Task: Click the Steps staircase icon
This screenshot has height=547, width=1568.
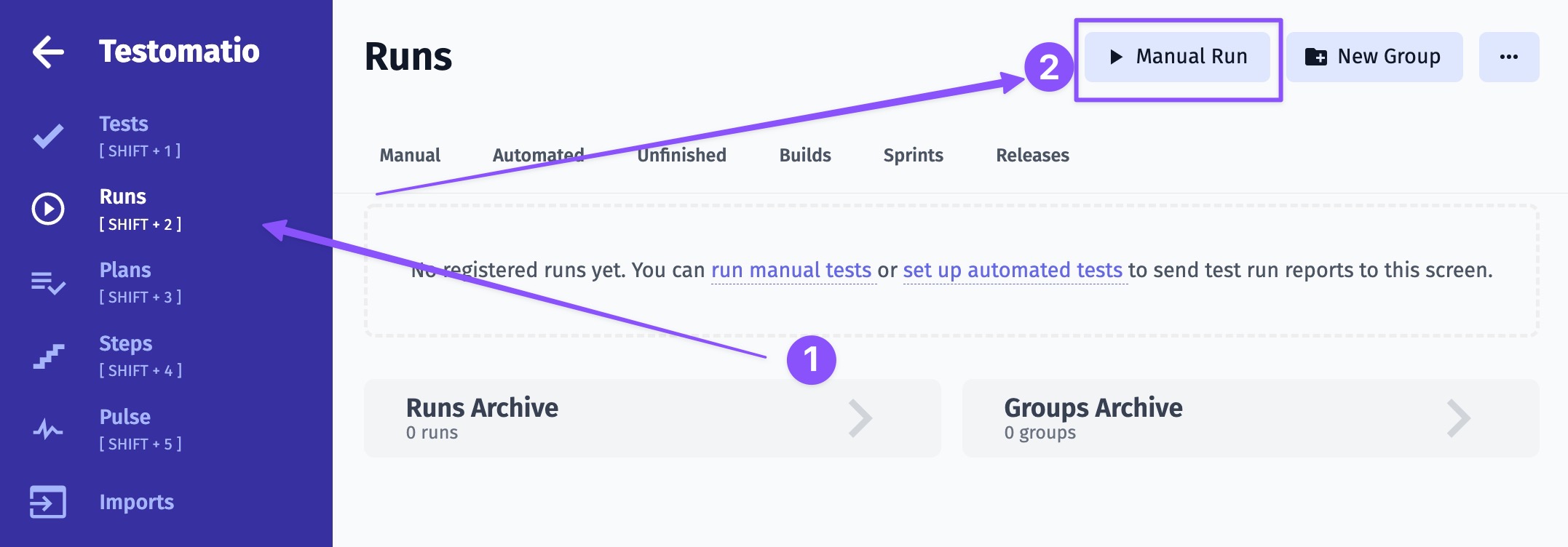Action: coord(48,356)
